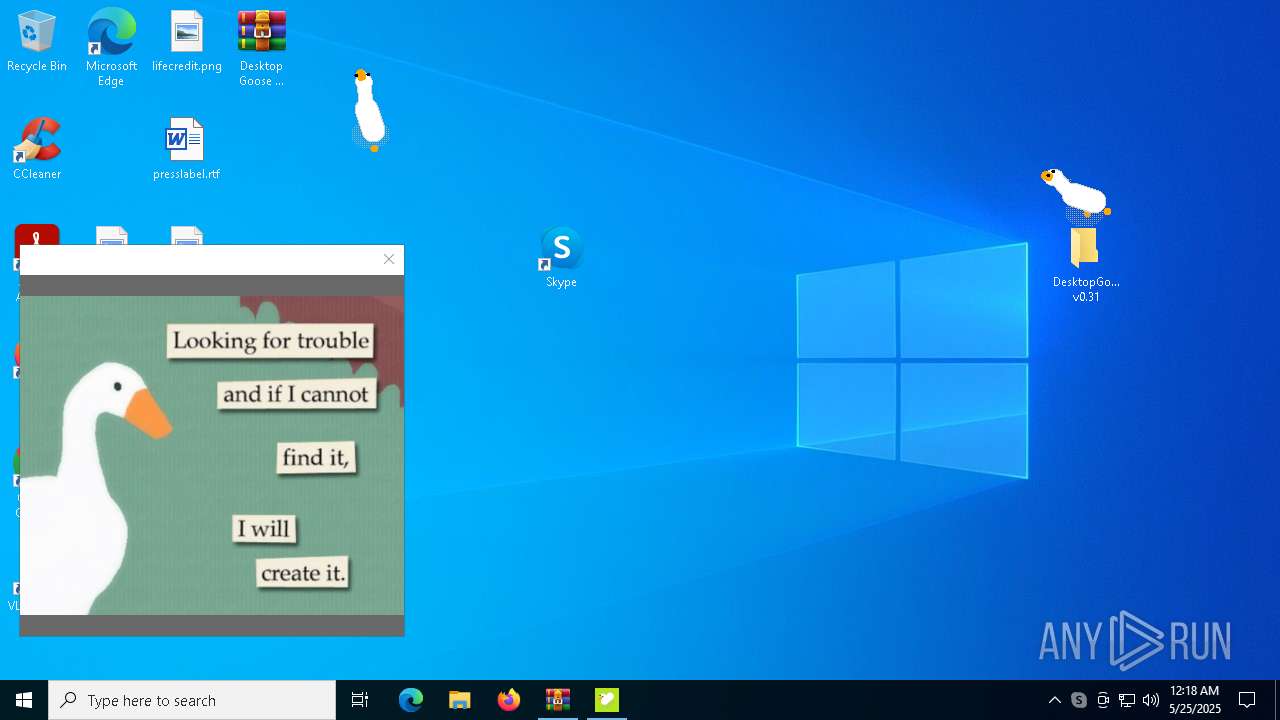Open Firefox from the taskbar

tap(509, 700)
